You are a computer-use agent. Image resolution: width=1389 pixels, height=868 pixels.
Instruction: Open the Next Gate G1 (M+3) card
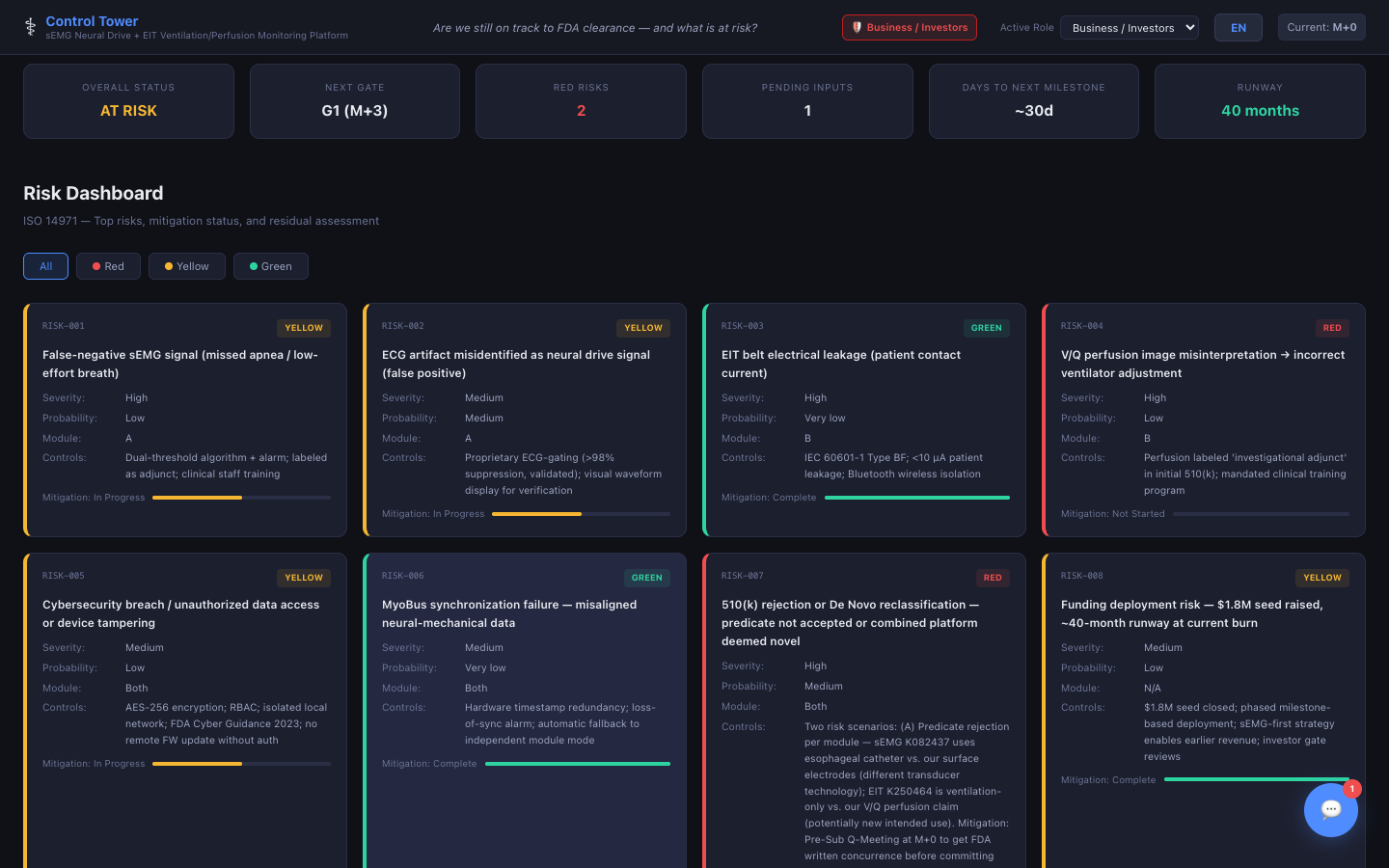pyautogui.click(x=354, y=101)
